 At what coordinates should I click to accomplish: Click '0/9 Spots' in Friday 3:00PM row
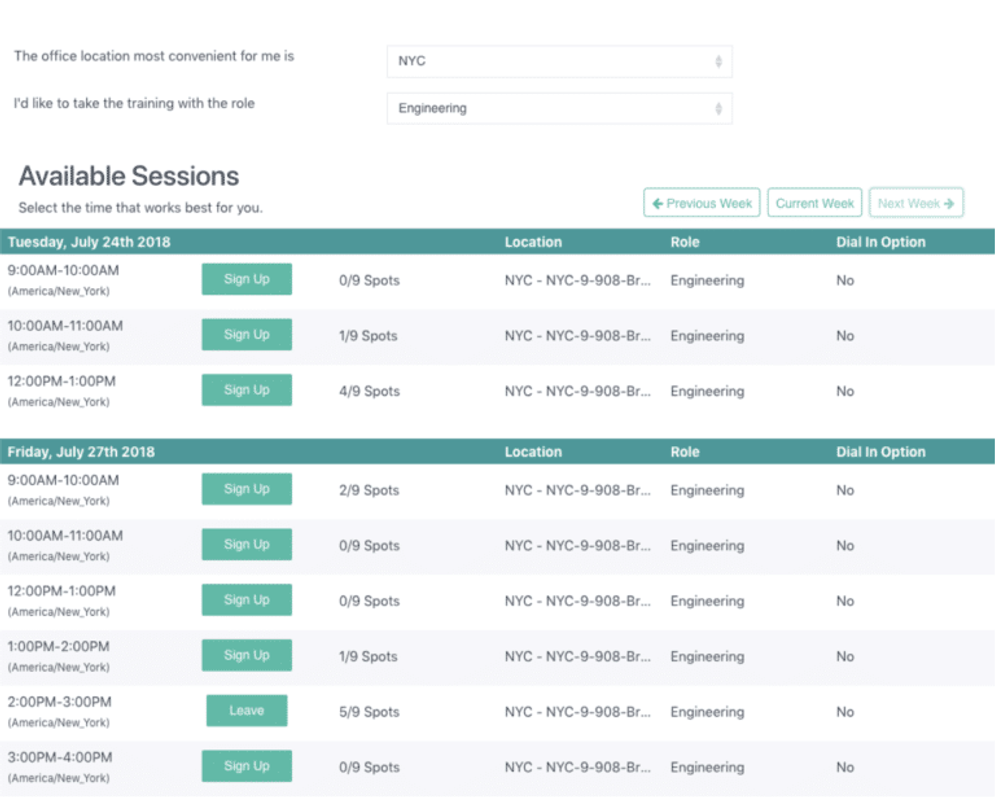point(369,767)
